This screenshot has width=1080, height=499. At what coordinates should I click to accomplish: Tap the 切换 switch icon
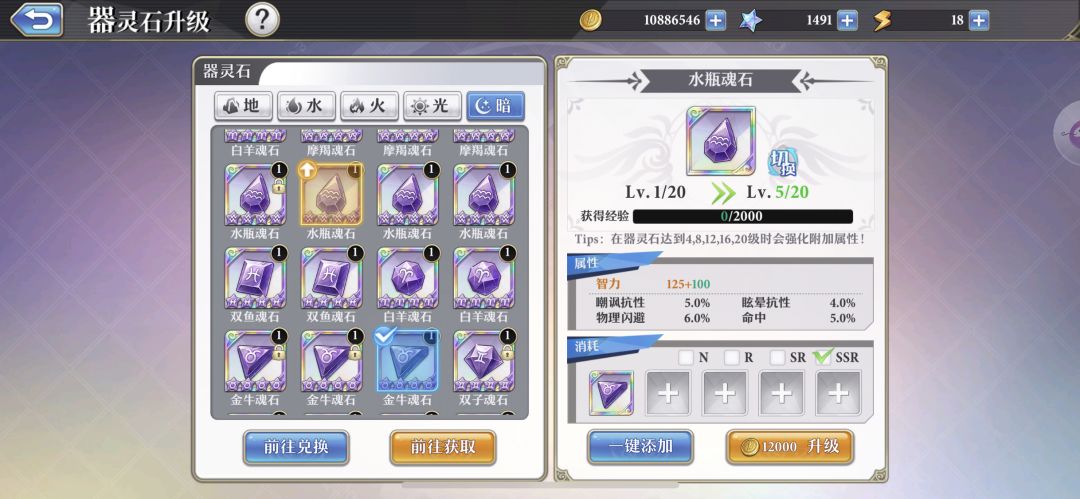click(x=782, y=163)
